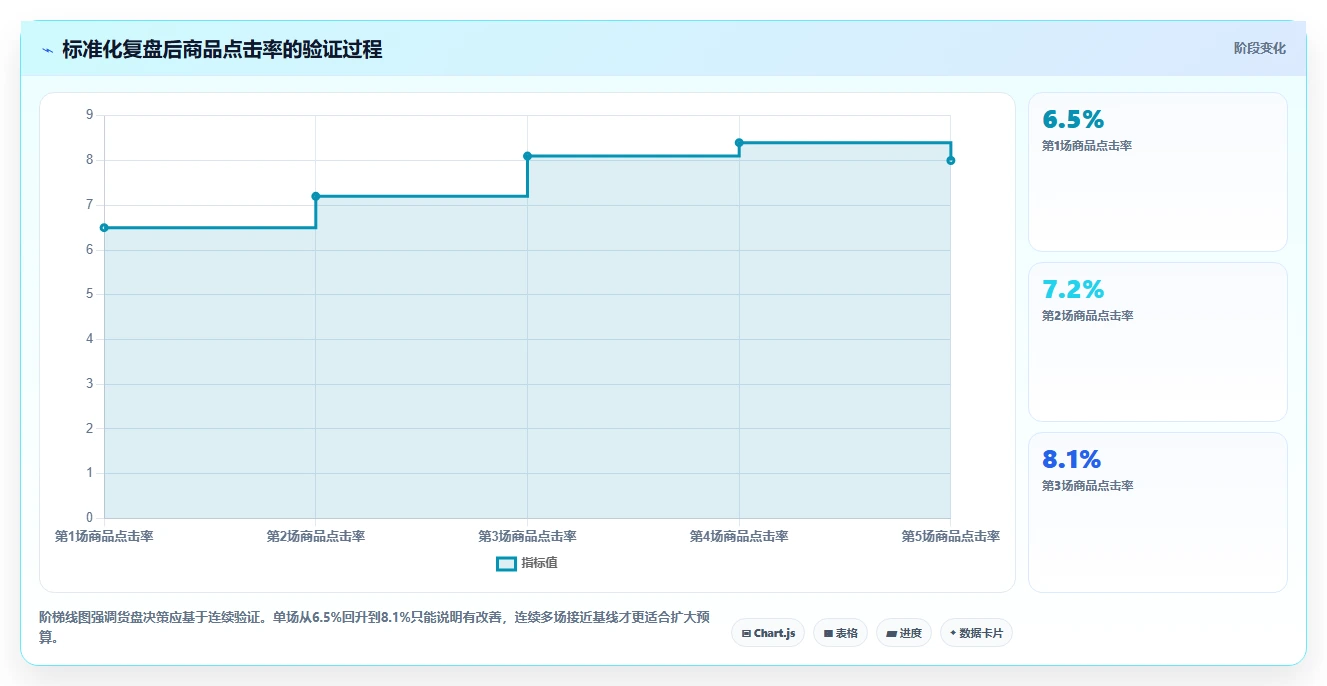Click the x-axis label 第3场商品点击率
The height and width of the screenshot is (686, 1327).
coord(527,537)
